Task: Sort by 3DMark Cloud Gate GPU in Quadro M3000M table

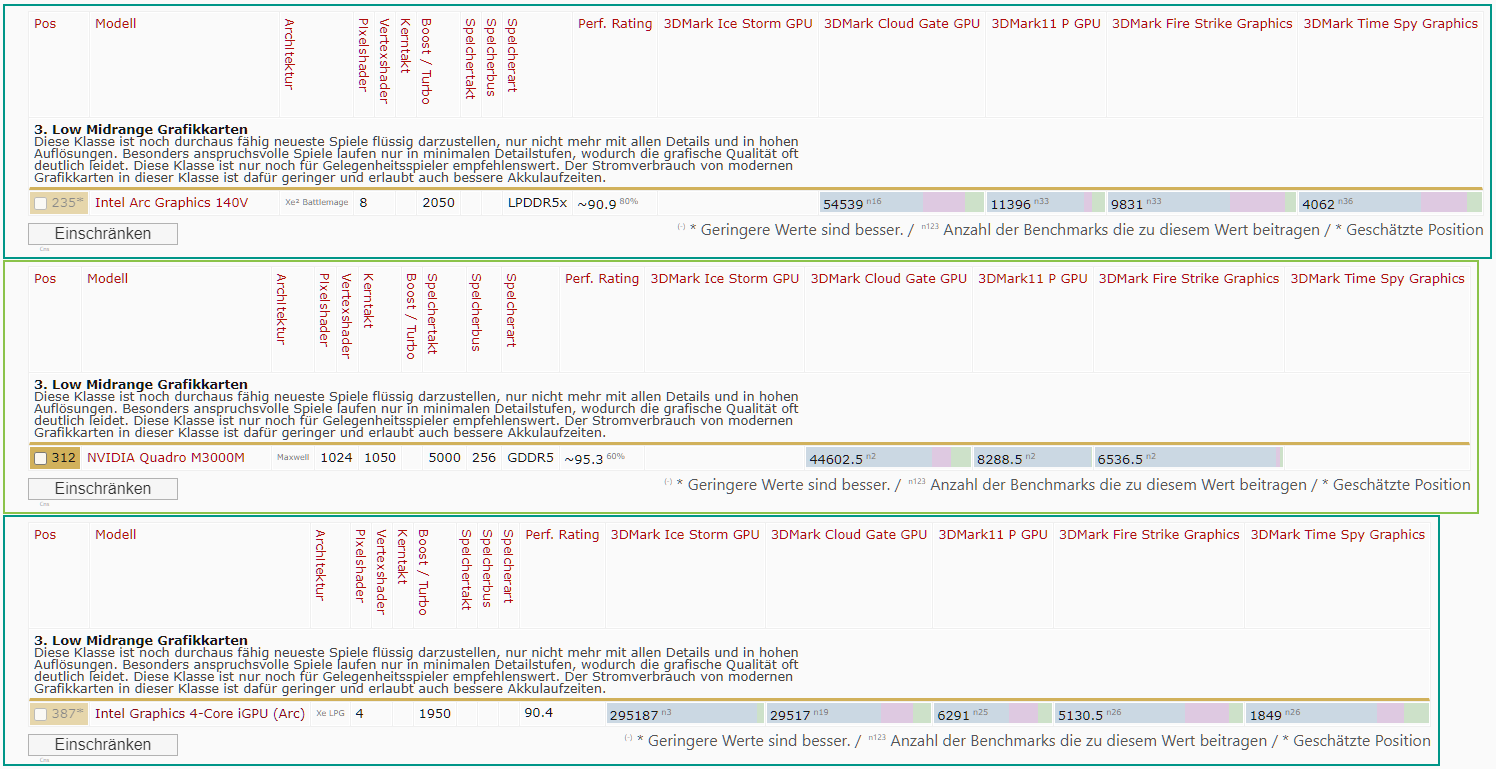Action: click(x=889, y=279)
